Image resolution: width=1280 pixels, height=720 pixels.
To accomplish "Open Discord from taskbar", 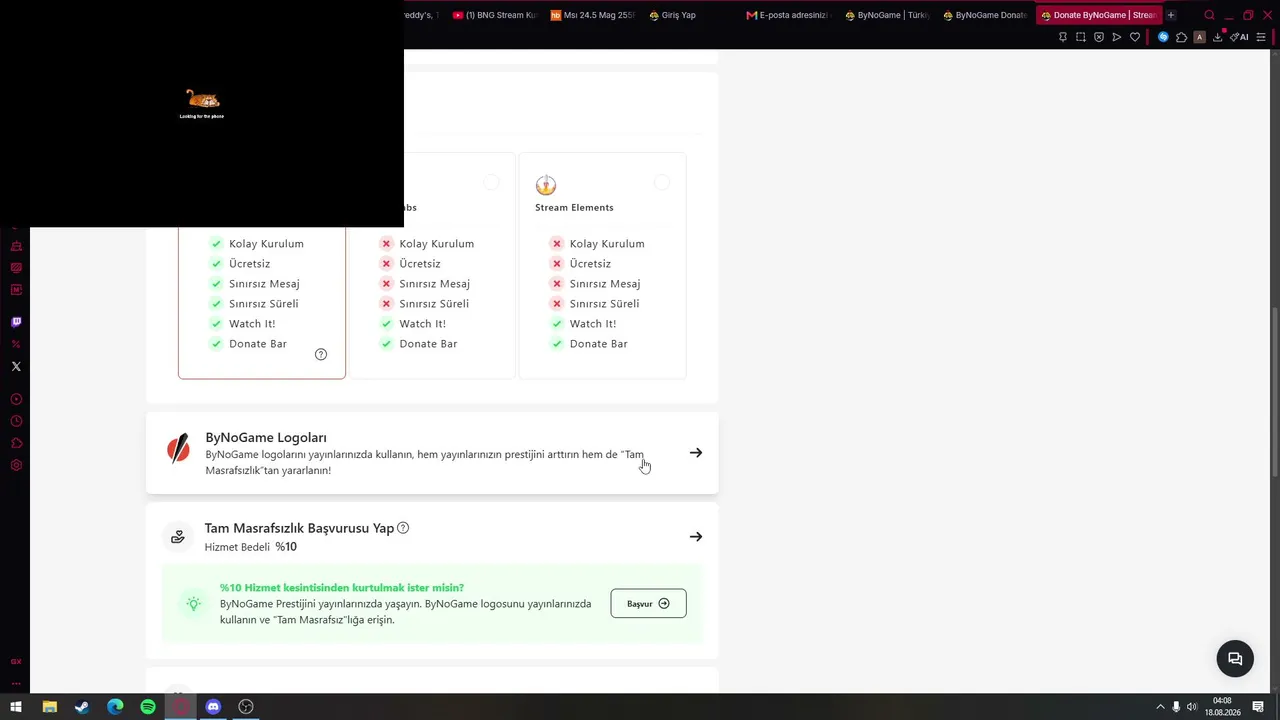I will (213, 707).
